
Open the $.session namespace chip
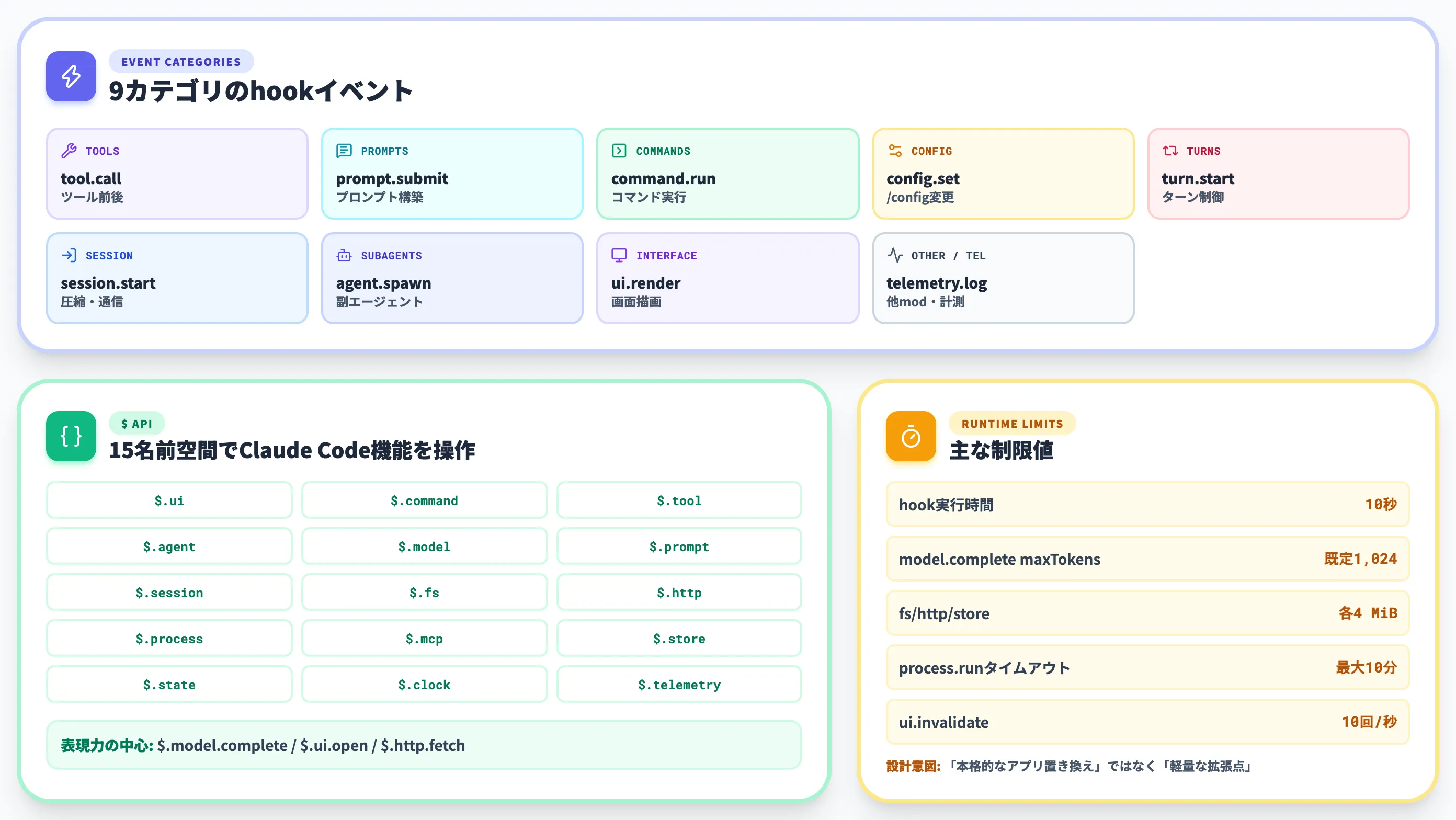pos(169,593)
